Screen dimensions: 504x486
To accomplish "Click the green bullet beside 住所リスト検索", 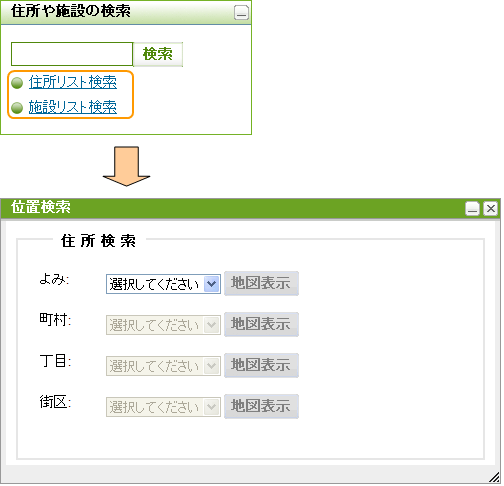I will 17,83.
